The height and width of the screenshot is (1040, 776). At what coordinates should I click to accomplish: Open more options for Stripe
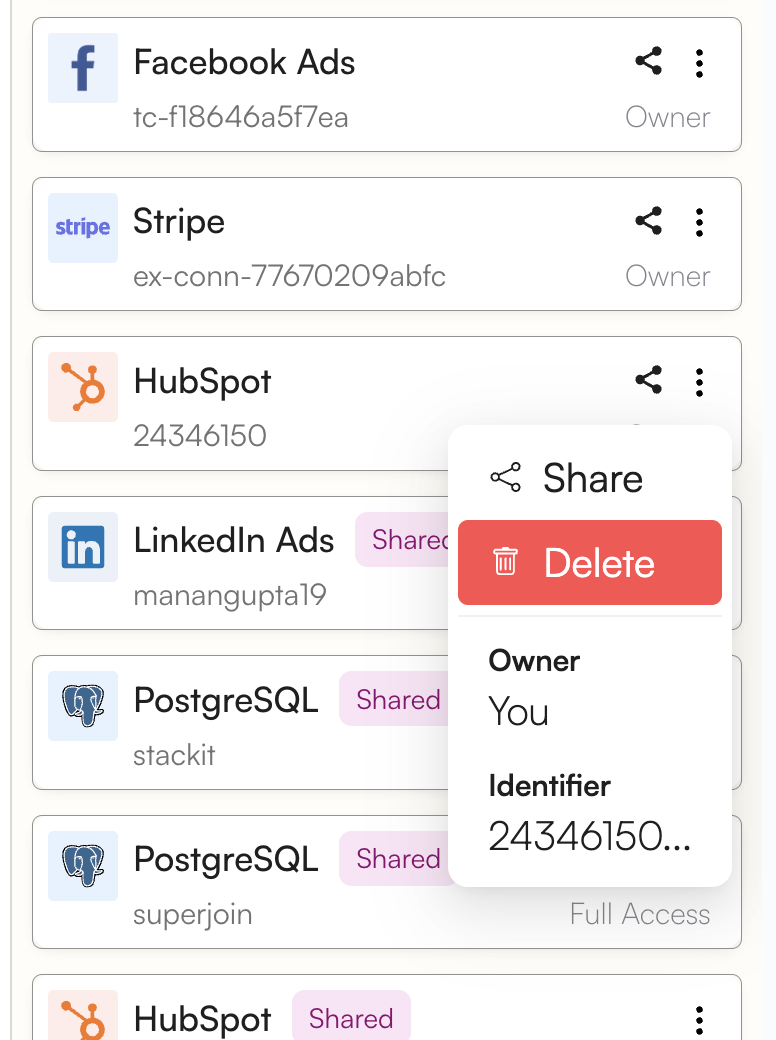[x=699, y=223]
